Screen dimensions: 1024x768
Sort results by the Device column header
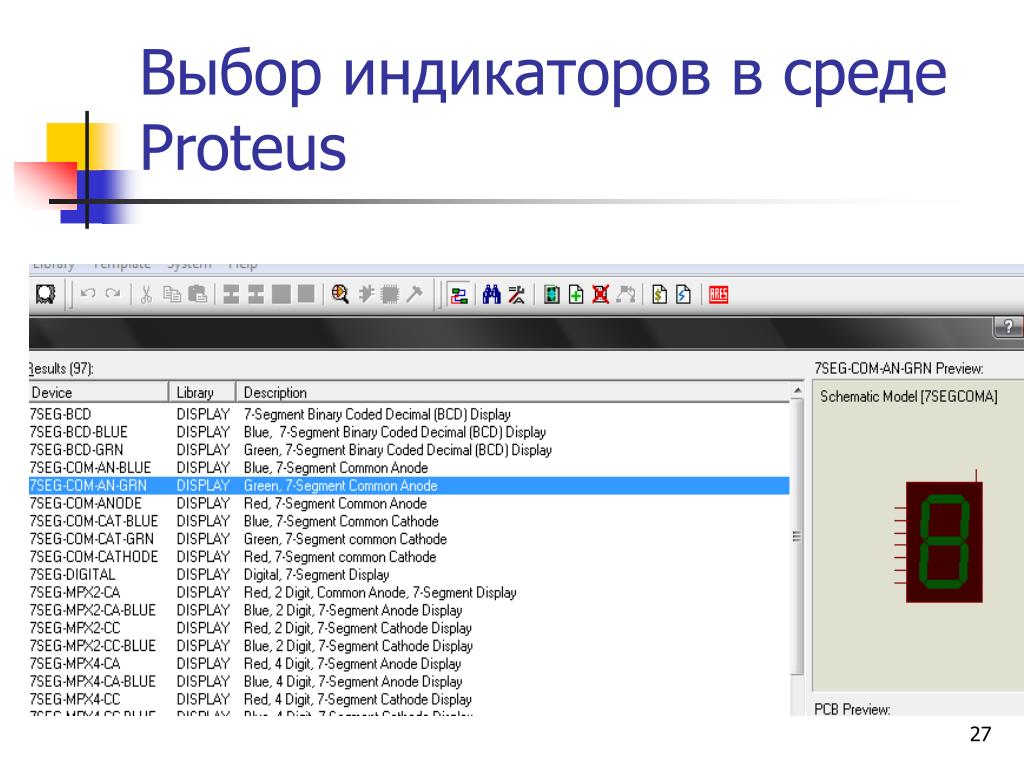pyautogui.click(x=98, y=392)
